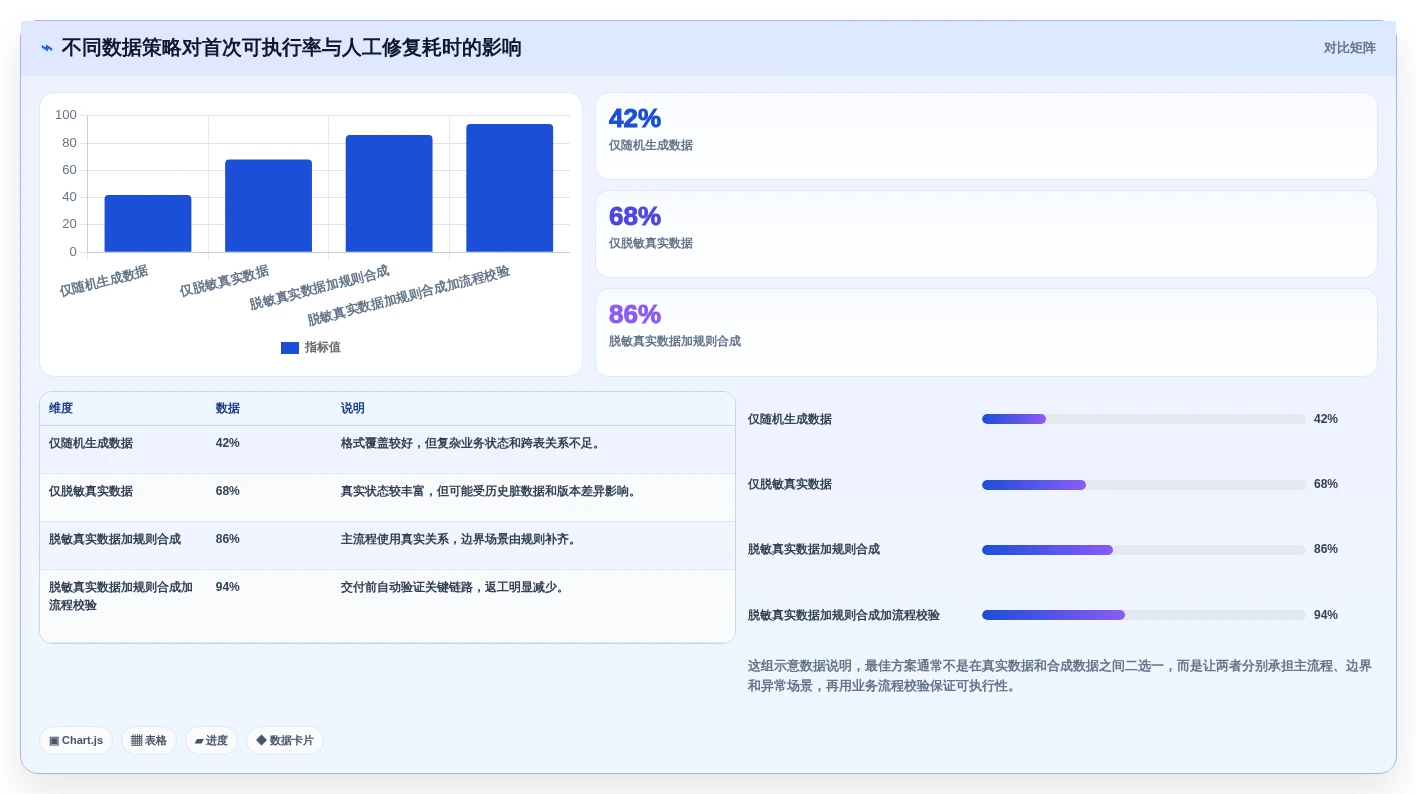Screen dimensions: 1417x794
Task: Select the 86% data card
Action: click(x=986, y=332)
